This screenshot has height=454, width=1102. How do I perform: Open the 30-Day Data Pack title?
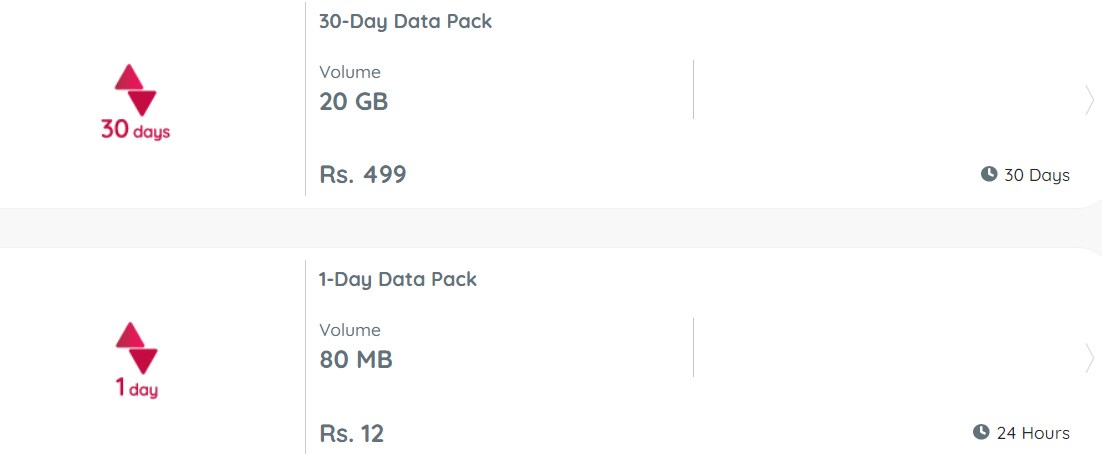(x=406, y=21)
